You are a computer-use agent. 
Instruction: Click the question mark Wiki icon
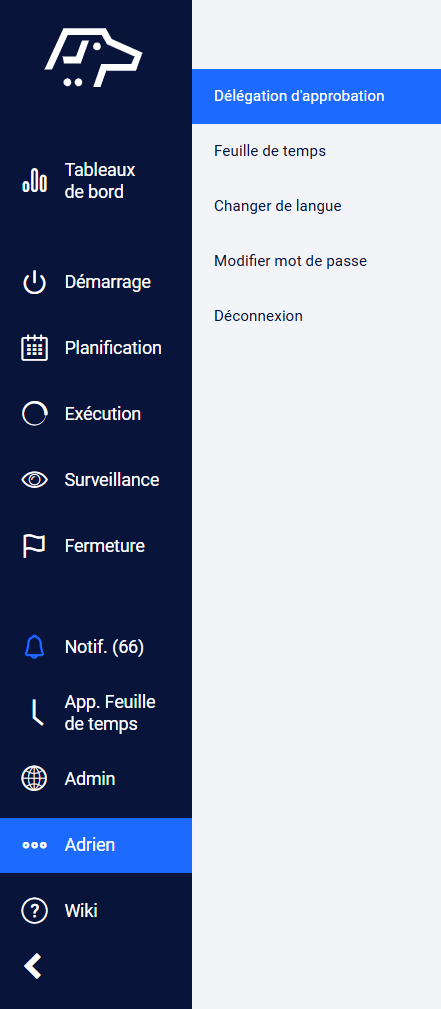(x=35, y=911)
